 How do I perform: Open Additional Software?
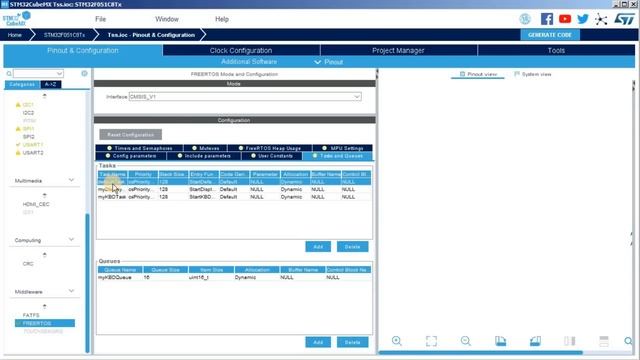pyautogui.click(x=249, y=62)
